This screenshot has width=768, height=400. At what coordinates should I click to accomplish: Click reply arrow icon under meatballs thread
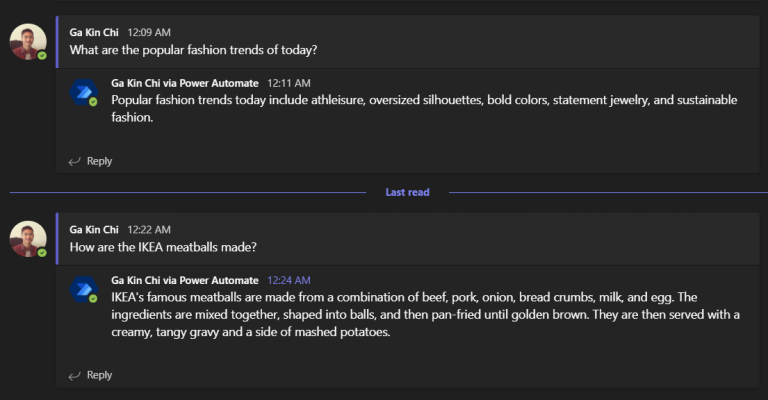74,375
